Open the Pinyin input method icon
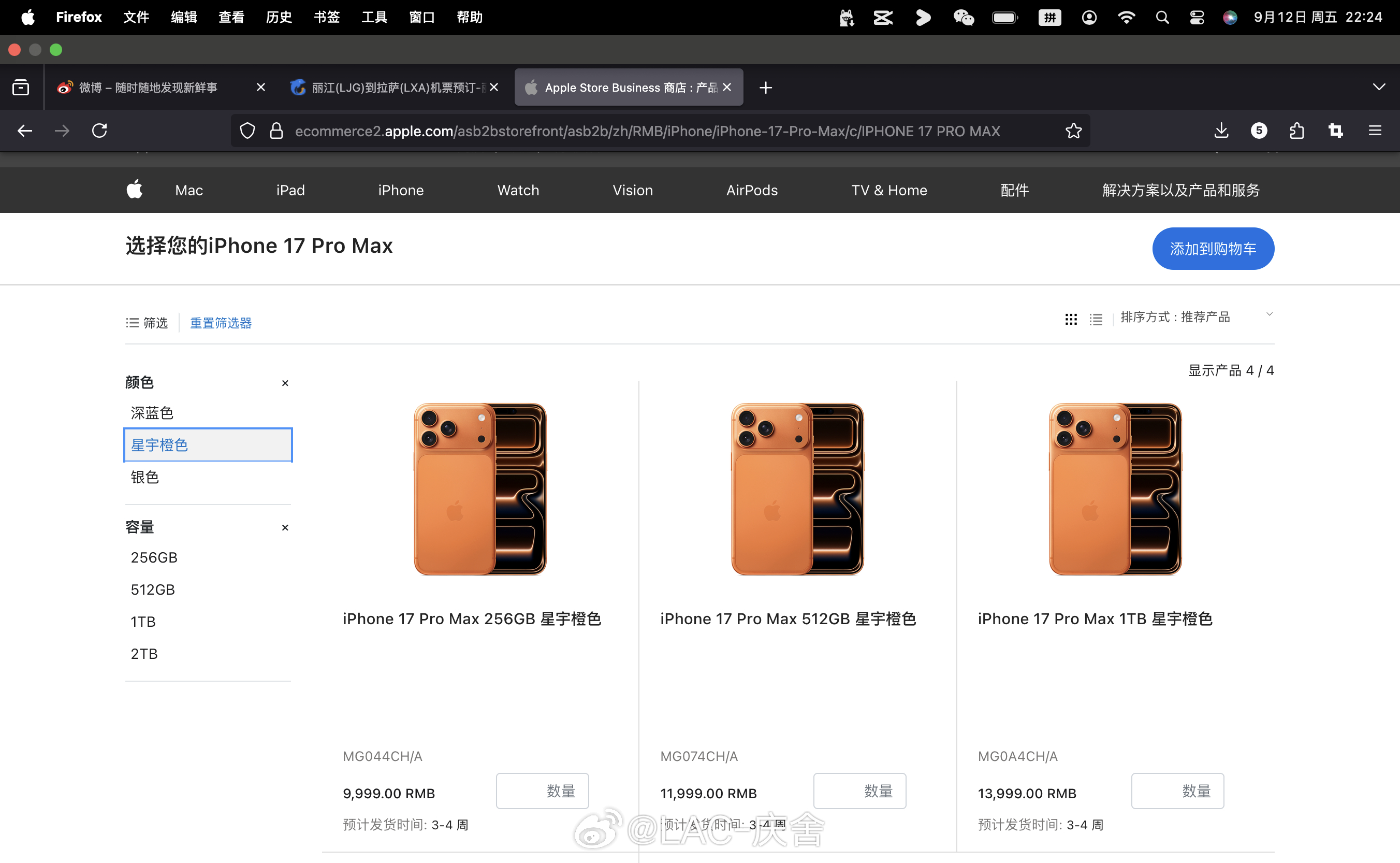 [1049, 17]
